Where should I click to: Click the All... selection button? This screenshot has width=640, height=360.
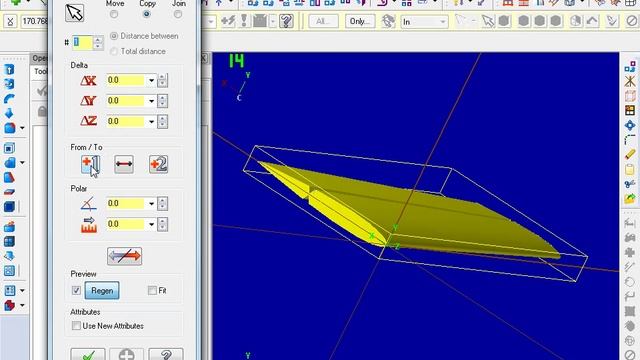point(323,21)
